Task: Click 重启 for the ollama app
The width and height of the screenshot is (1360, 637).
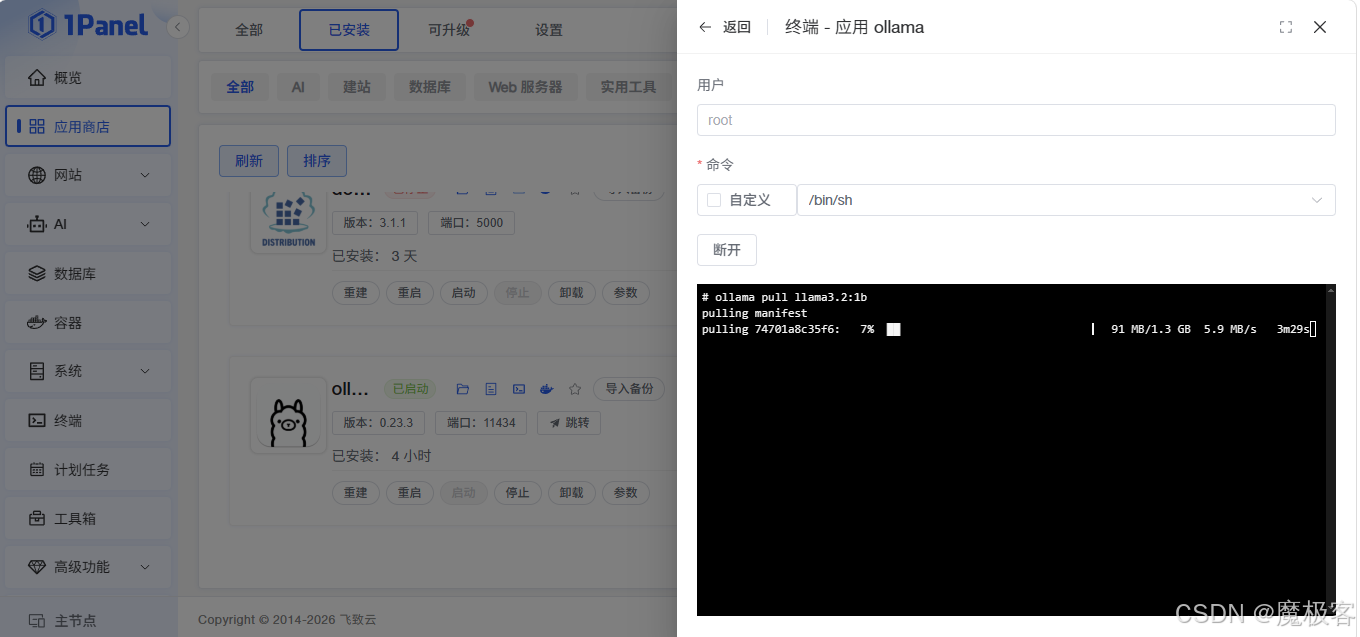Action: [x=409, y=493]
